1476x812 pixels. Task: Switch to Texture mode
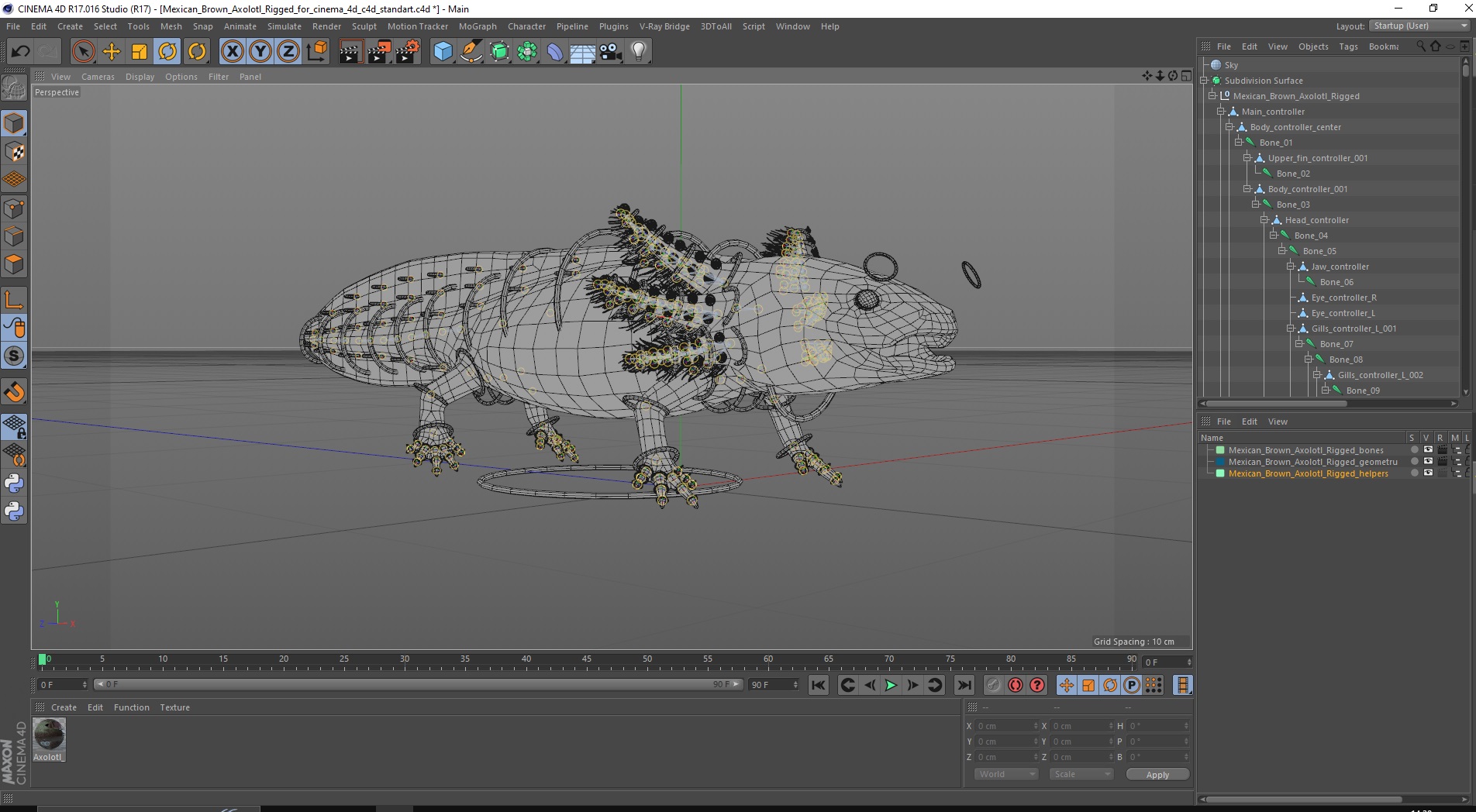pyautogui.click(x=14, y=152)
